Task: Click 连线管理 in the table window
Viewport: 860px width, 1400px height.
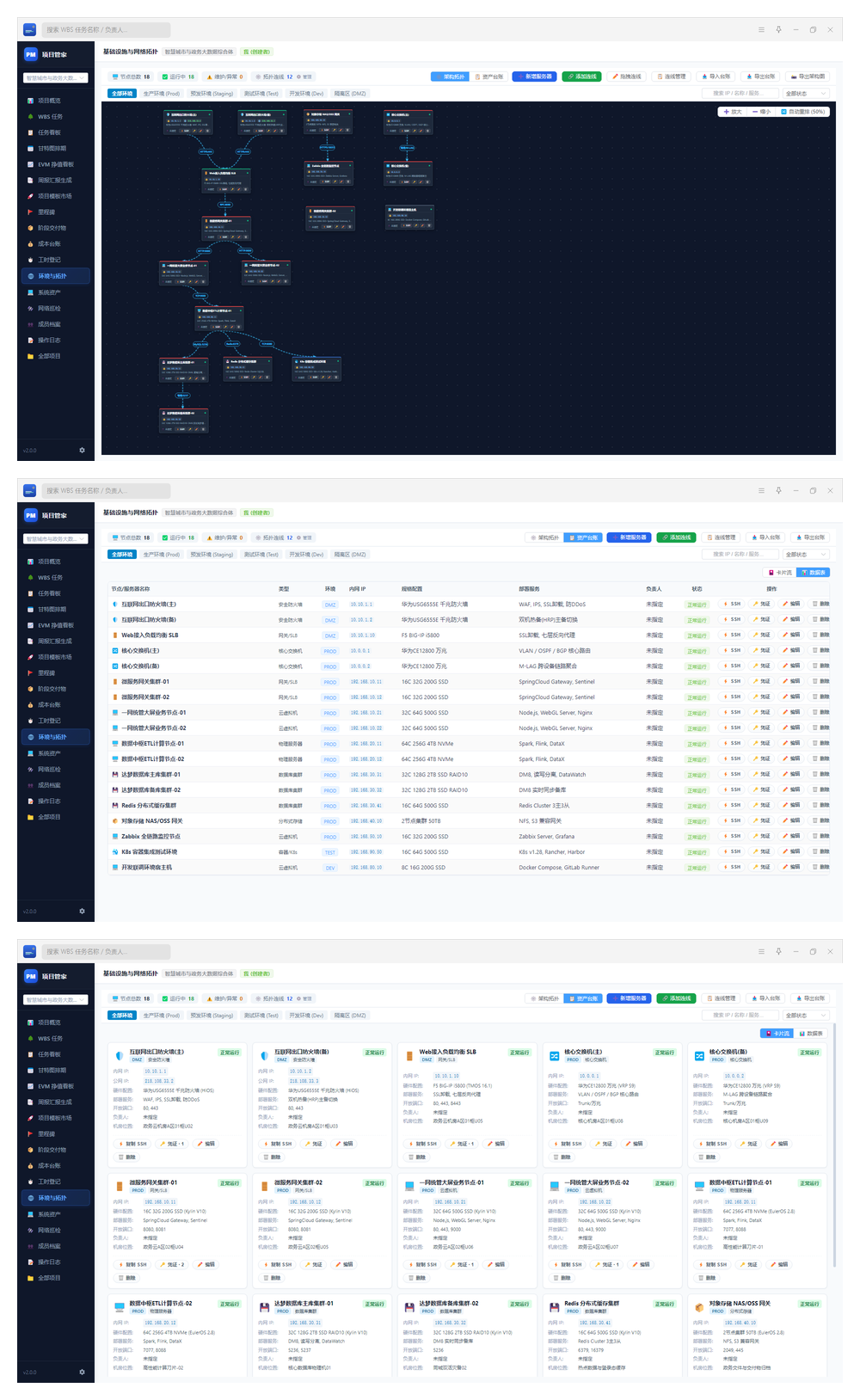Action: (x=721, y=538)
